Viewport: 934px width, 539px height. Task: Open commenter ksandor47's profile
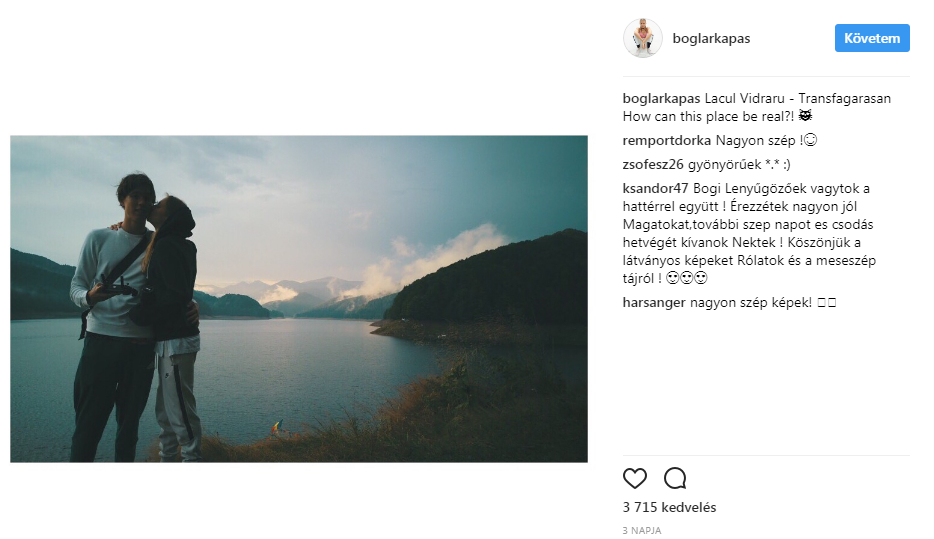click(655, 189)
